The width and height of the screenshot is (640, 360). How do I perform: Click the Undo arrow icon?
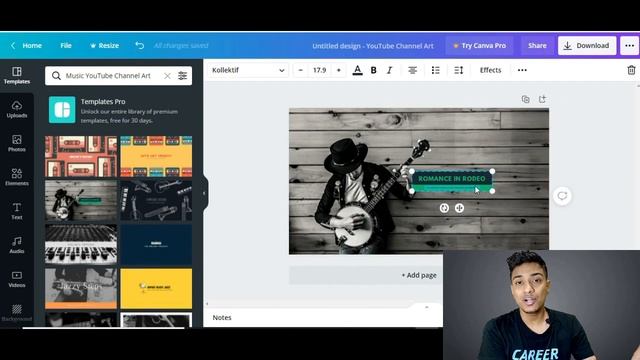[140, 45]
